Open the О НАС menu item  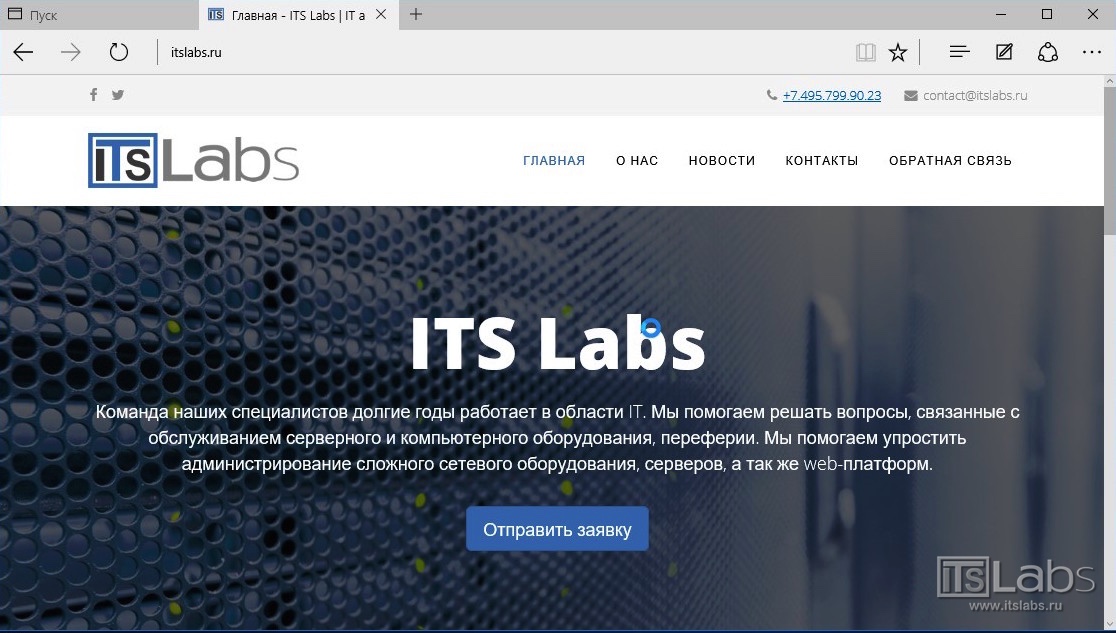(637, 161)
